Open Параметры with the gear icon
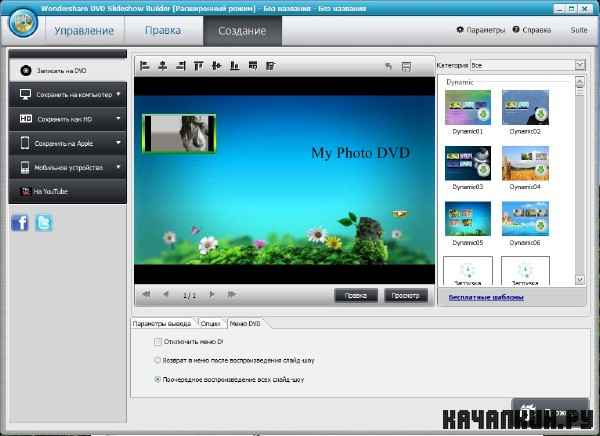 [481, 29]
